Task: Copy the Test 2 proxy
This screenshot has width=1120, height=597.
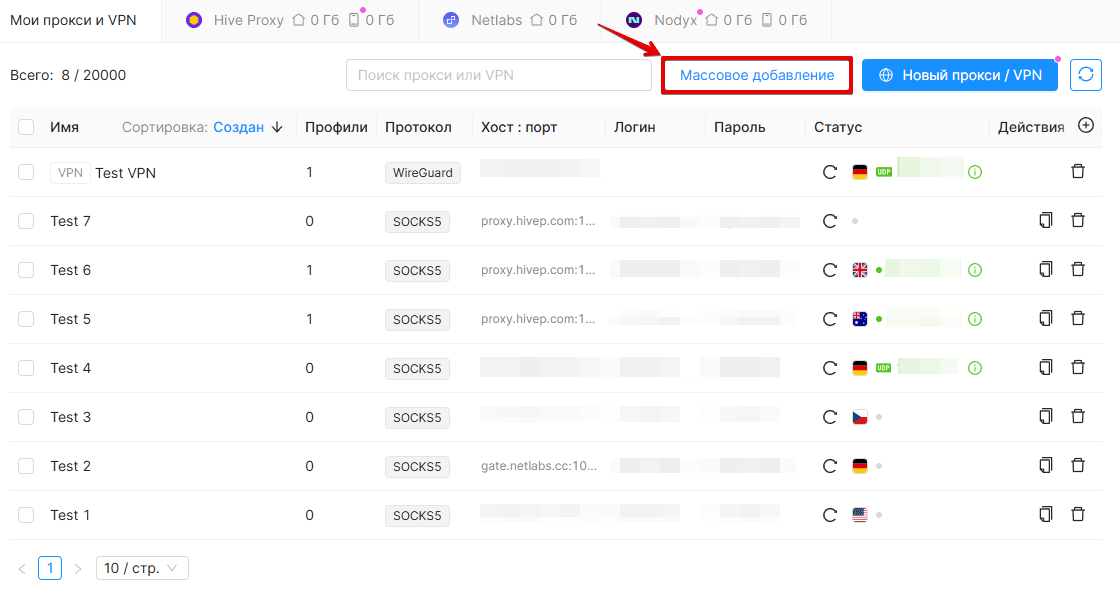Action: [1046, 466]
